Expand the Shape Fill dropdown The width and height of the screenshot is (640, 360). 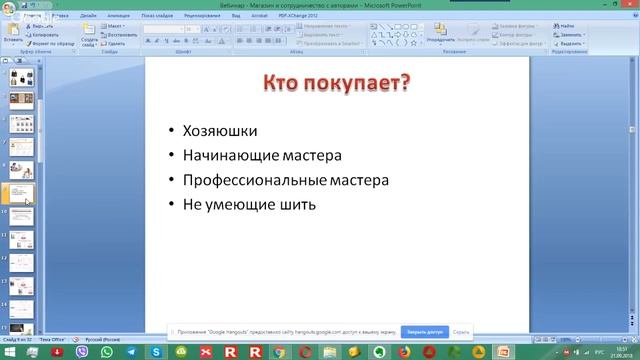[x=516, y=26]
